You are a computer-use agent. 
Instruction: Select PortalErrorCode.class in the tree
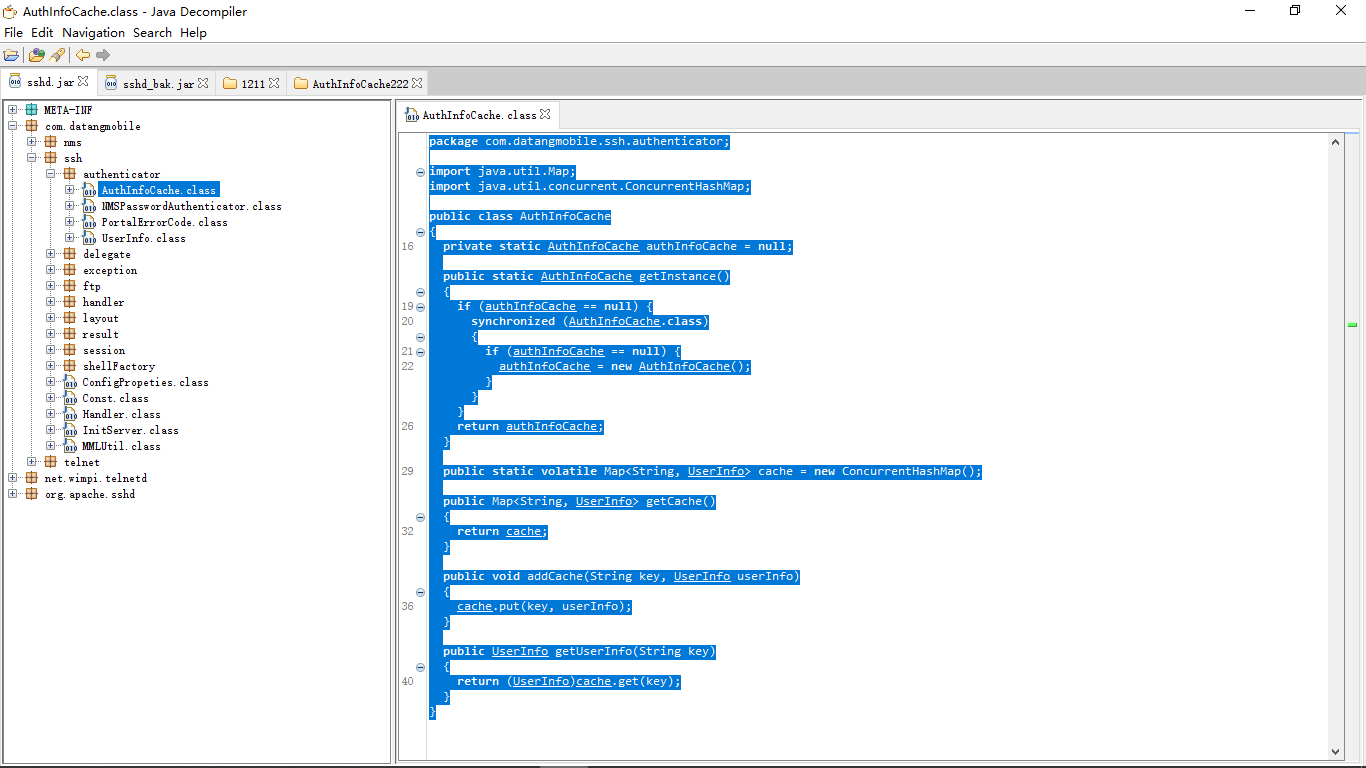[164, 222]
